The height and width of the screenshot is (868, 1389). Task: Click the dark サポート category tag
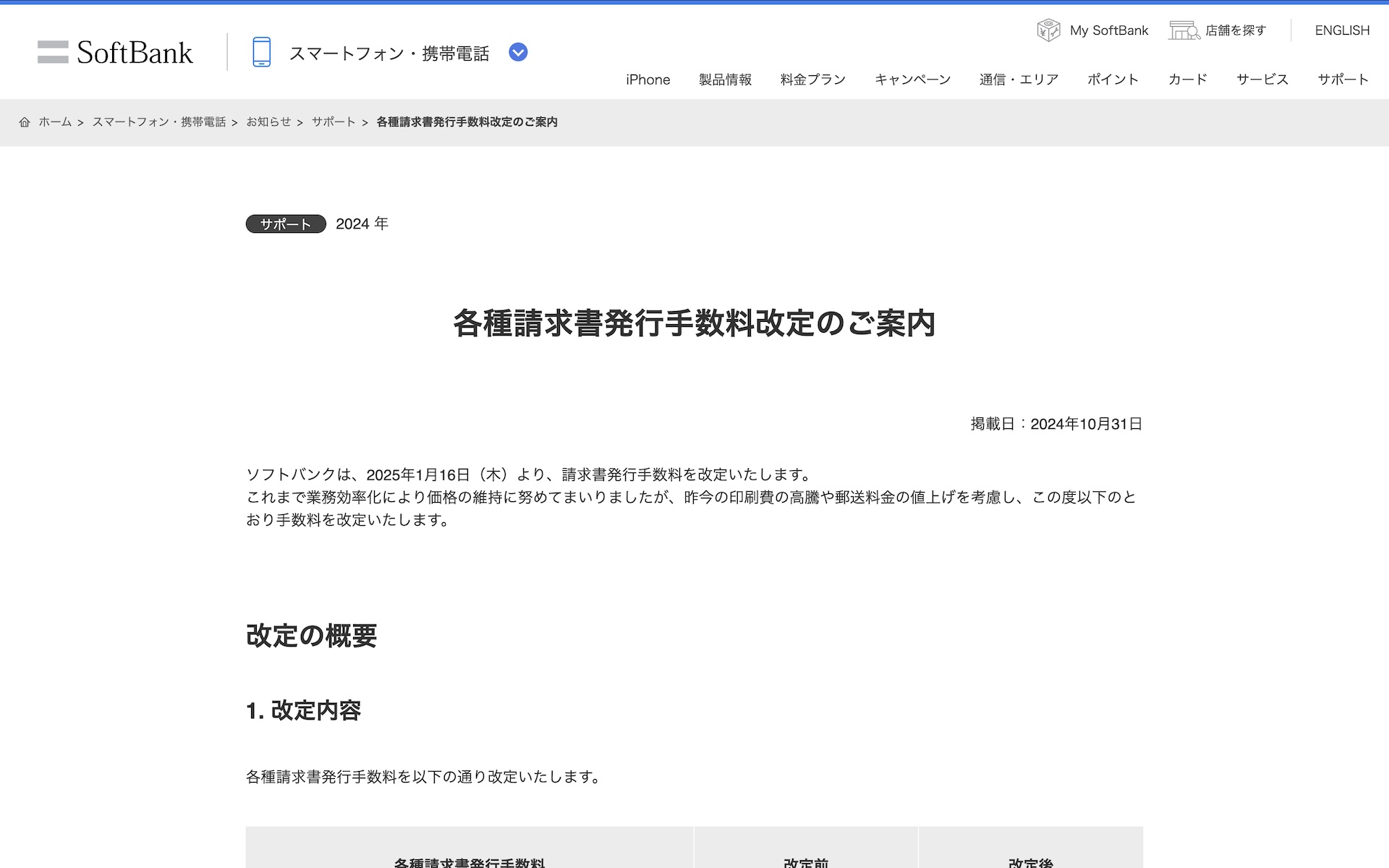(x=286, y=224)
